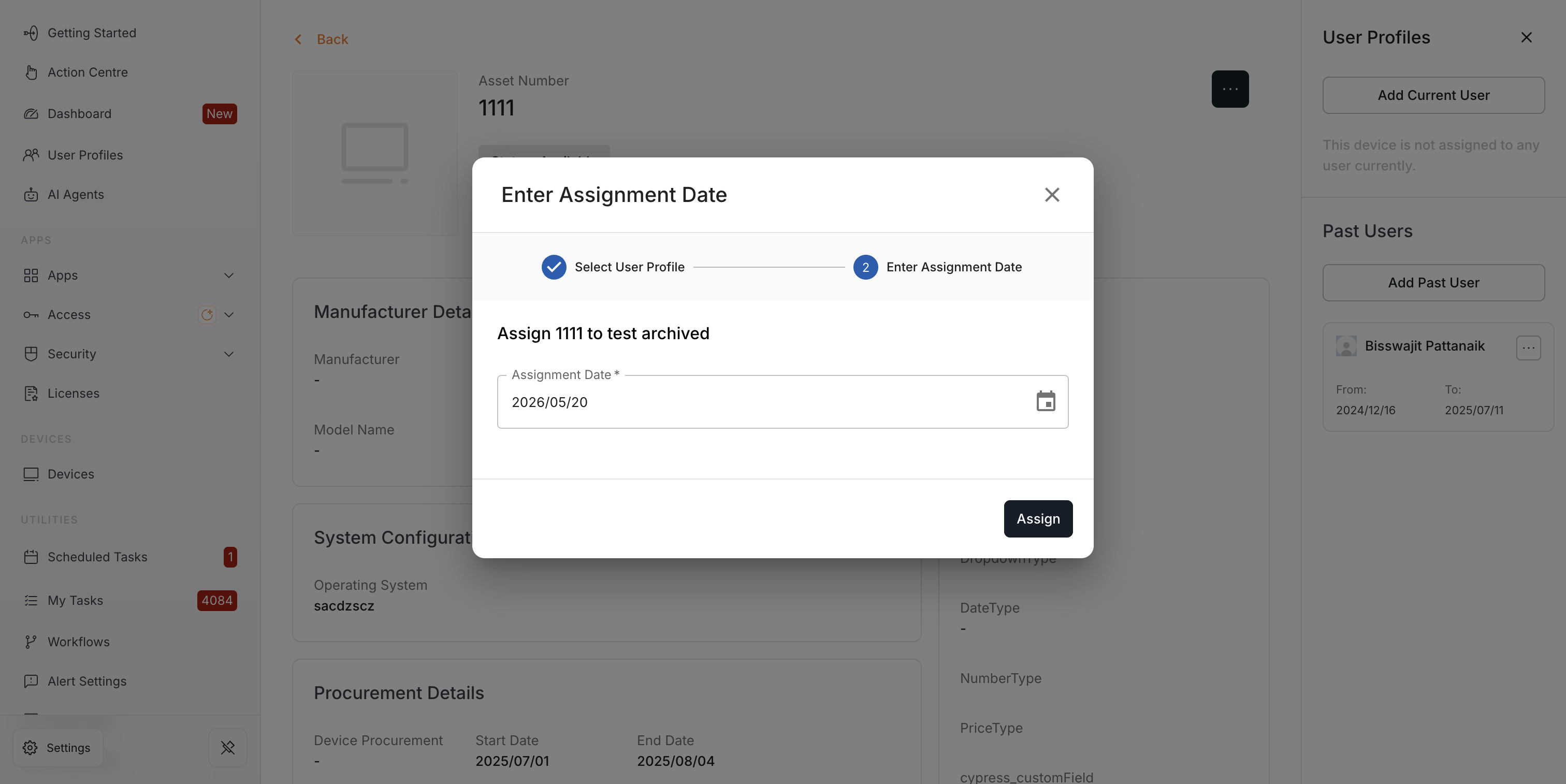Screen dimensions: 1566x784
Task: Open the asset three-dots actions menu
Action: [1230, 89]
